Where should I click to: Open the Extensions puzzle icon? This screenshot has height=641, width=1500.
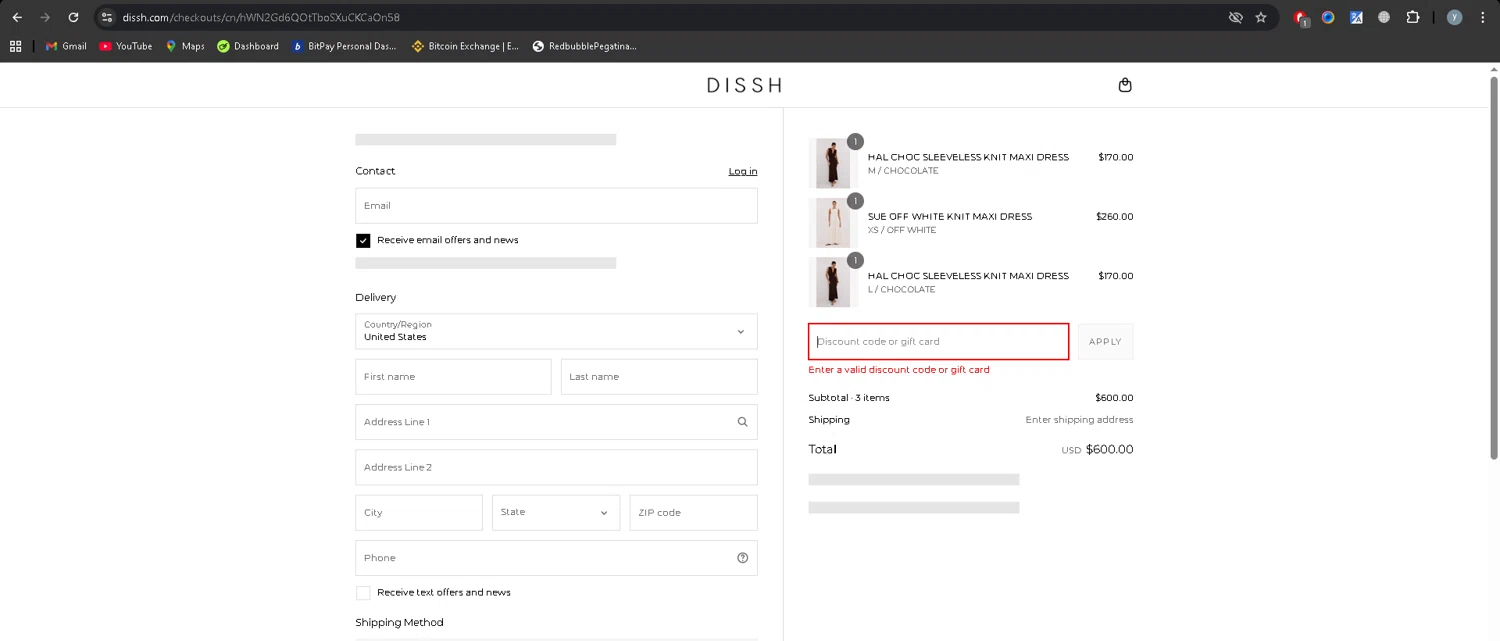point(1413,17)
